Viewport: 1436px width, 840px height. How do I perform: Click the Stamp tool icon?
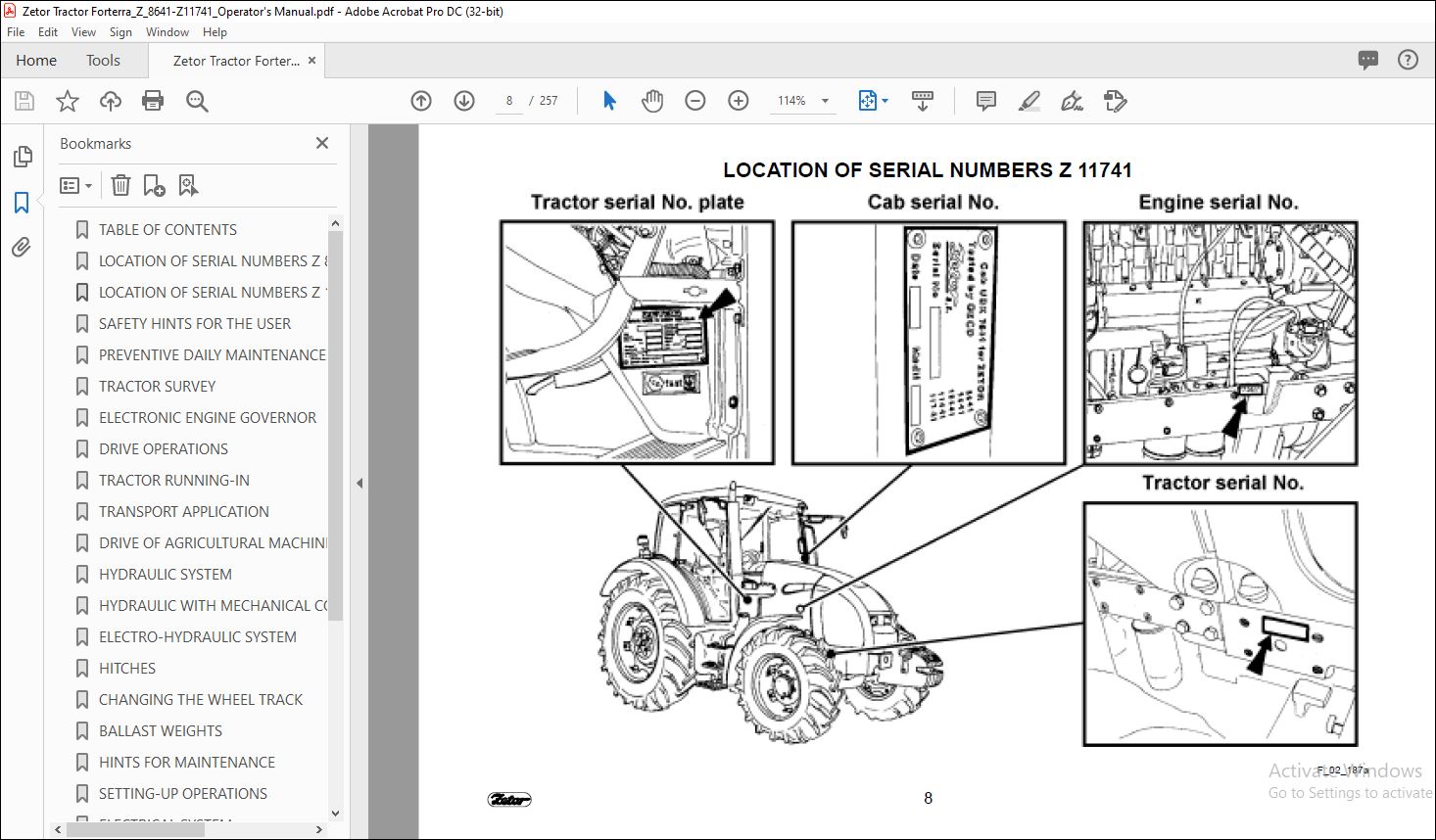[x=1115, y=101]
